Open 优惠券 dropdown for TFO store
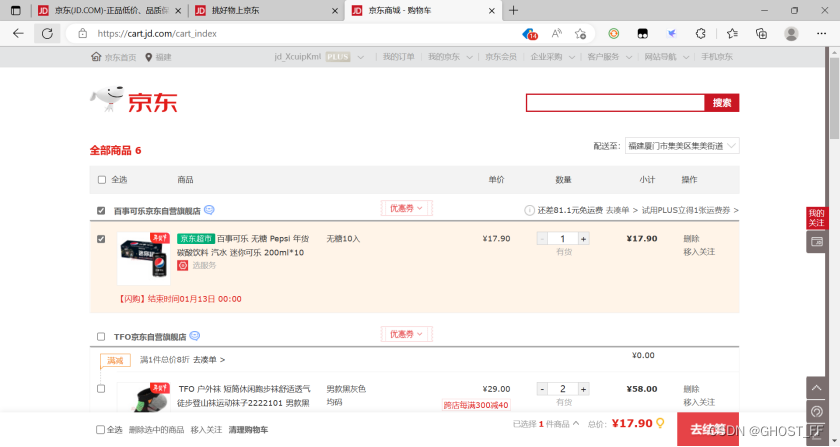 [406, 334]
